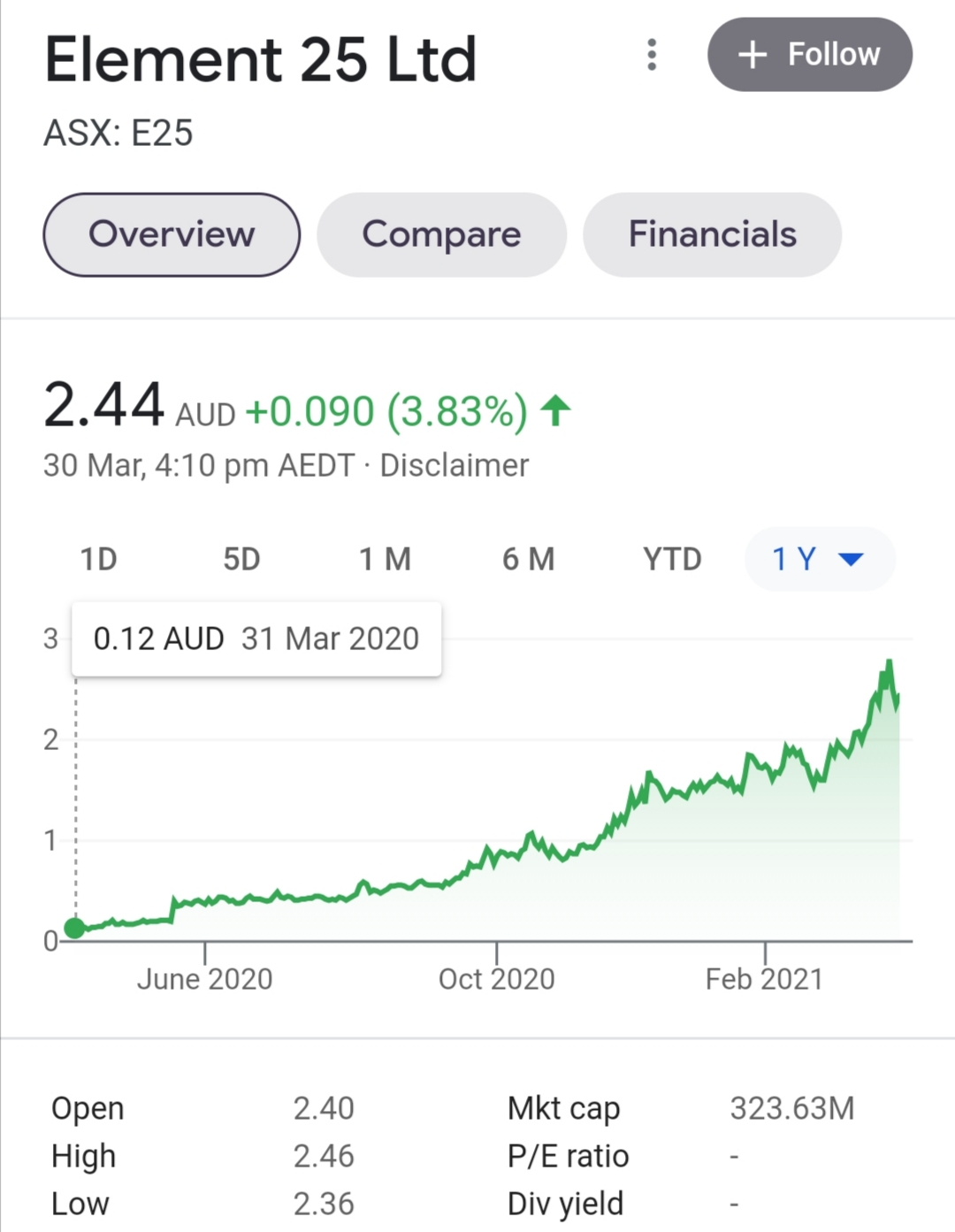This screenshot has width=955, height=1232.
Task: Select the YTD time range
Action: coord(672,559)
